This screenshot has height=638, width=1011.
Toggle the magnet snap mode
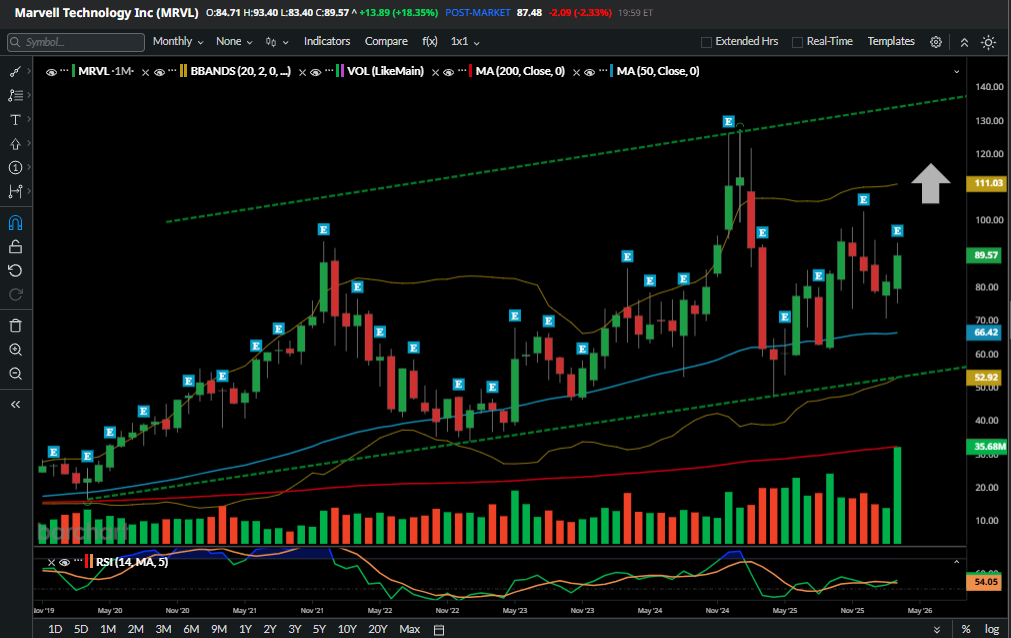(x=15, y=223)
